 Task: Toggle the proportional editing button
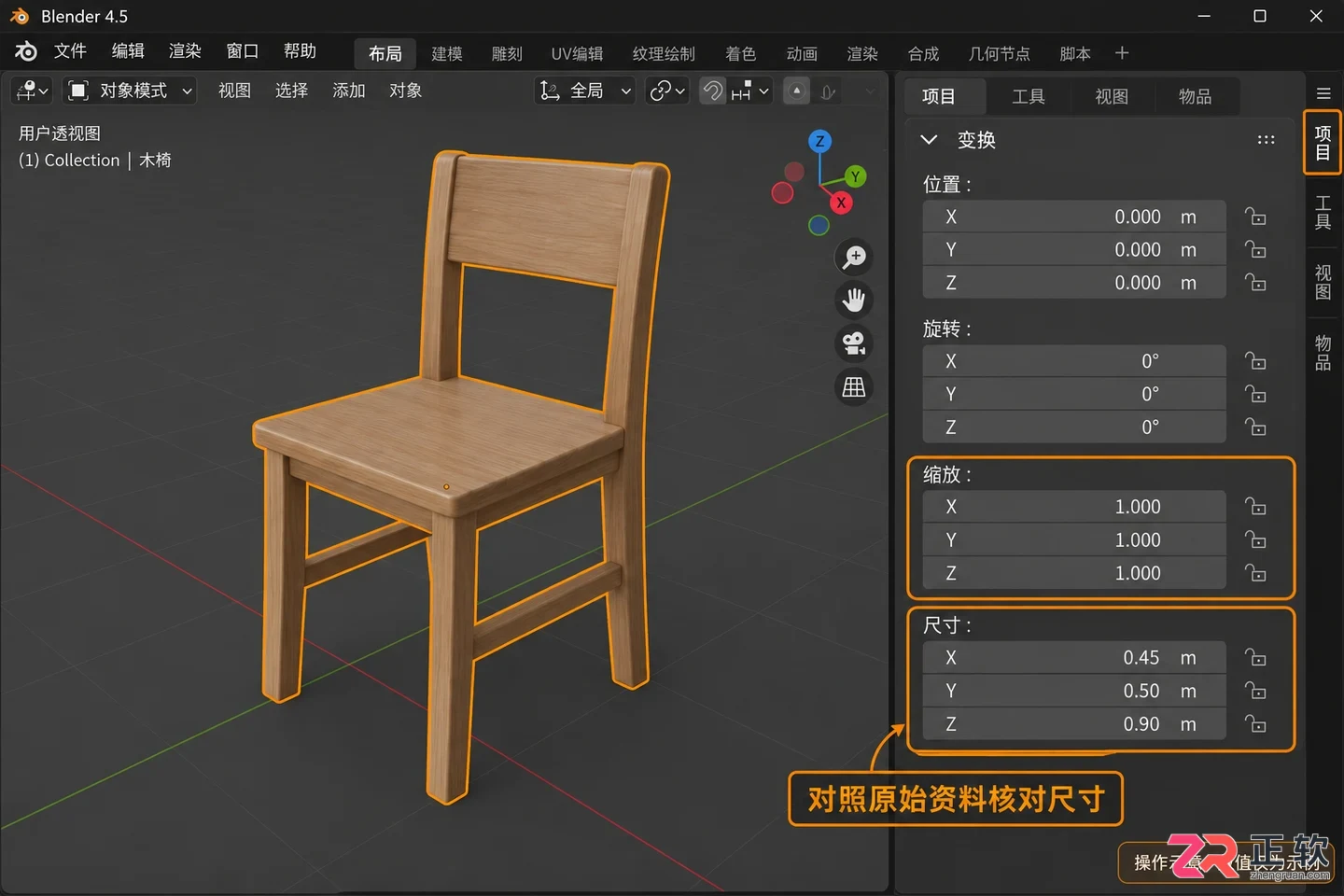[796, 91]
